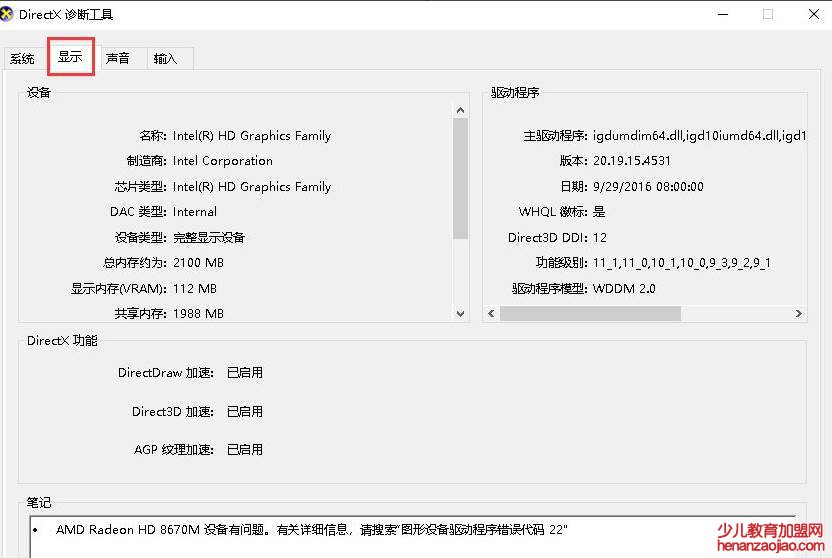Viewport: 832px width, 558px height.
Task: Click the Direct3D DDI value 12
Action: pos(600,238)
